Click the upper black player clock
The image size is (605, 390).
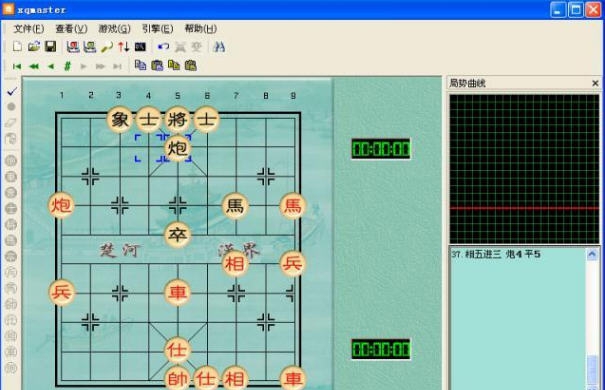(x=381, y=149)
